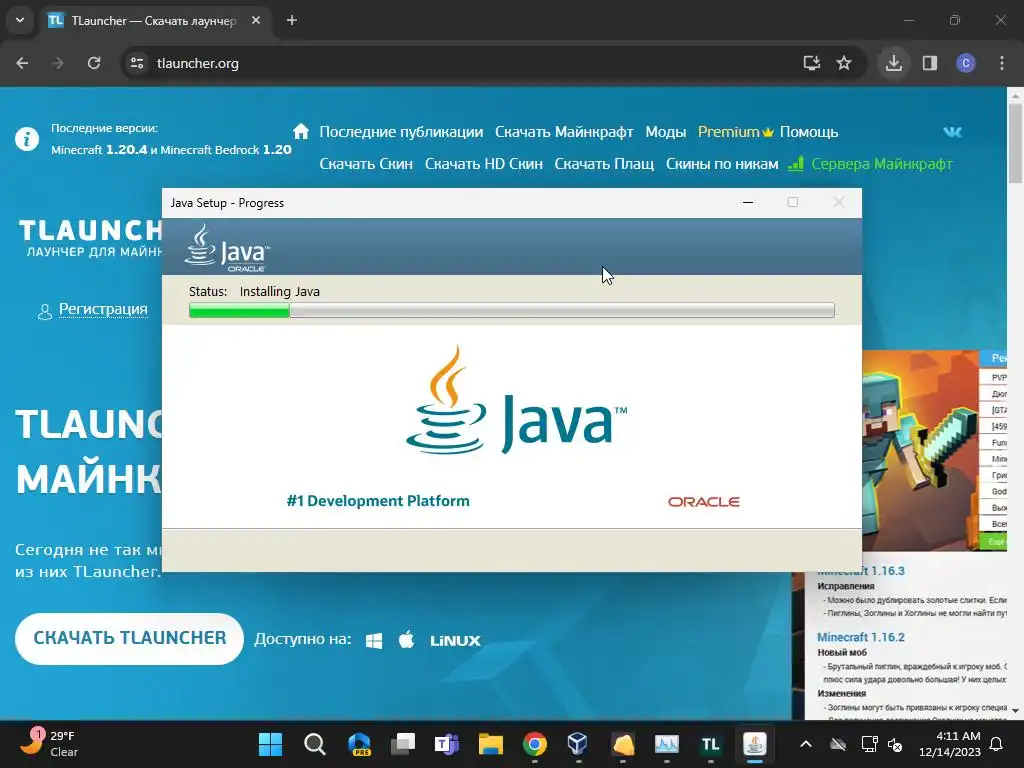This screenshot has width=1024, height=768.
Task: Click the Apple platform icon
Action: 406,639
